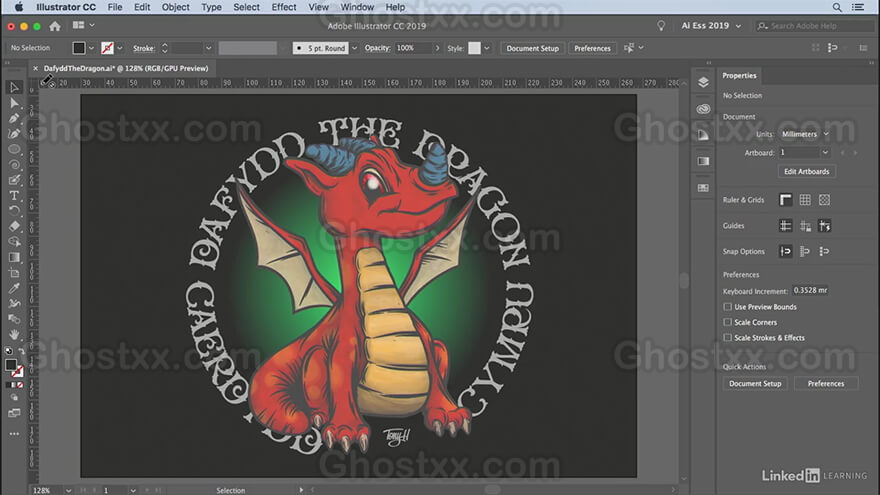This screenshot has height=495, width=880.
Task: Enable Scale Strokes & Effects checkbox
Action: (727, 338)
